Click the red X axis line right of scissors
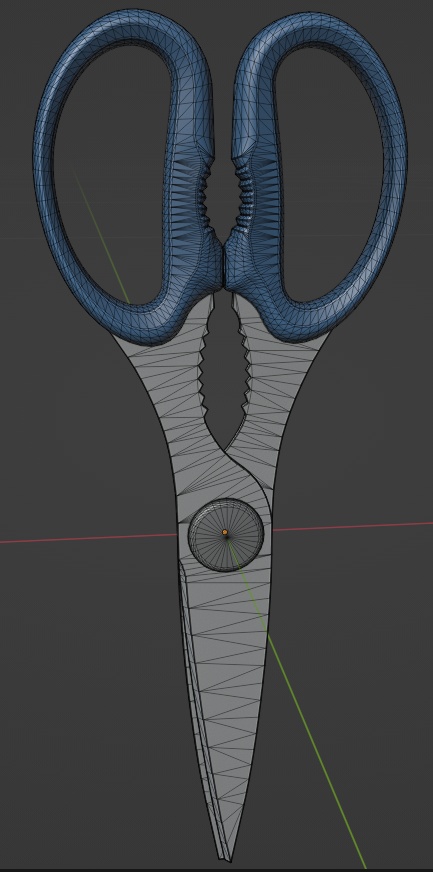Viewport: 433px width, 872px height. (x=353, y=526)
